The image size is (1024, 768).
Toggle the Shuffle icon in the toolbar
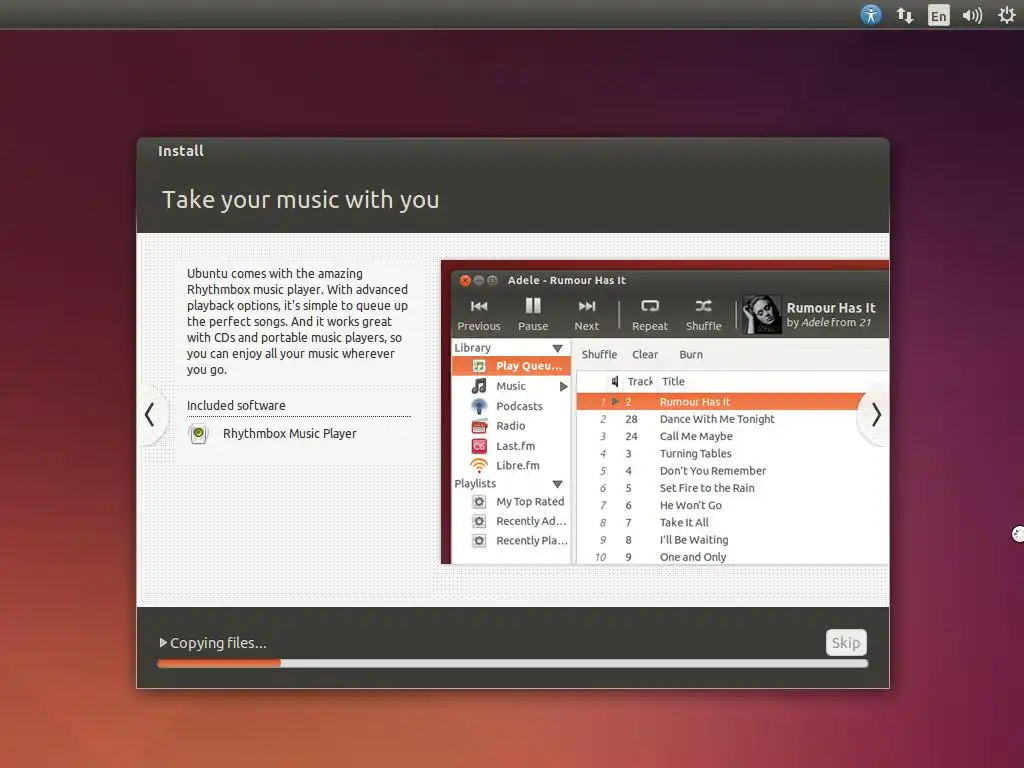pos(703,306)
